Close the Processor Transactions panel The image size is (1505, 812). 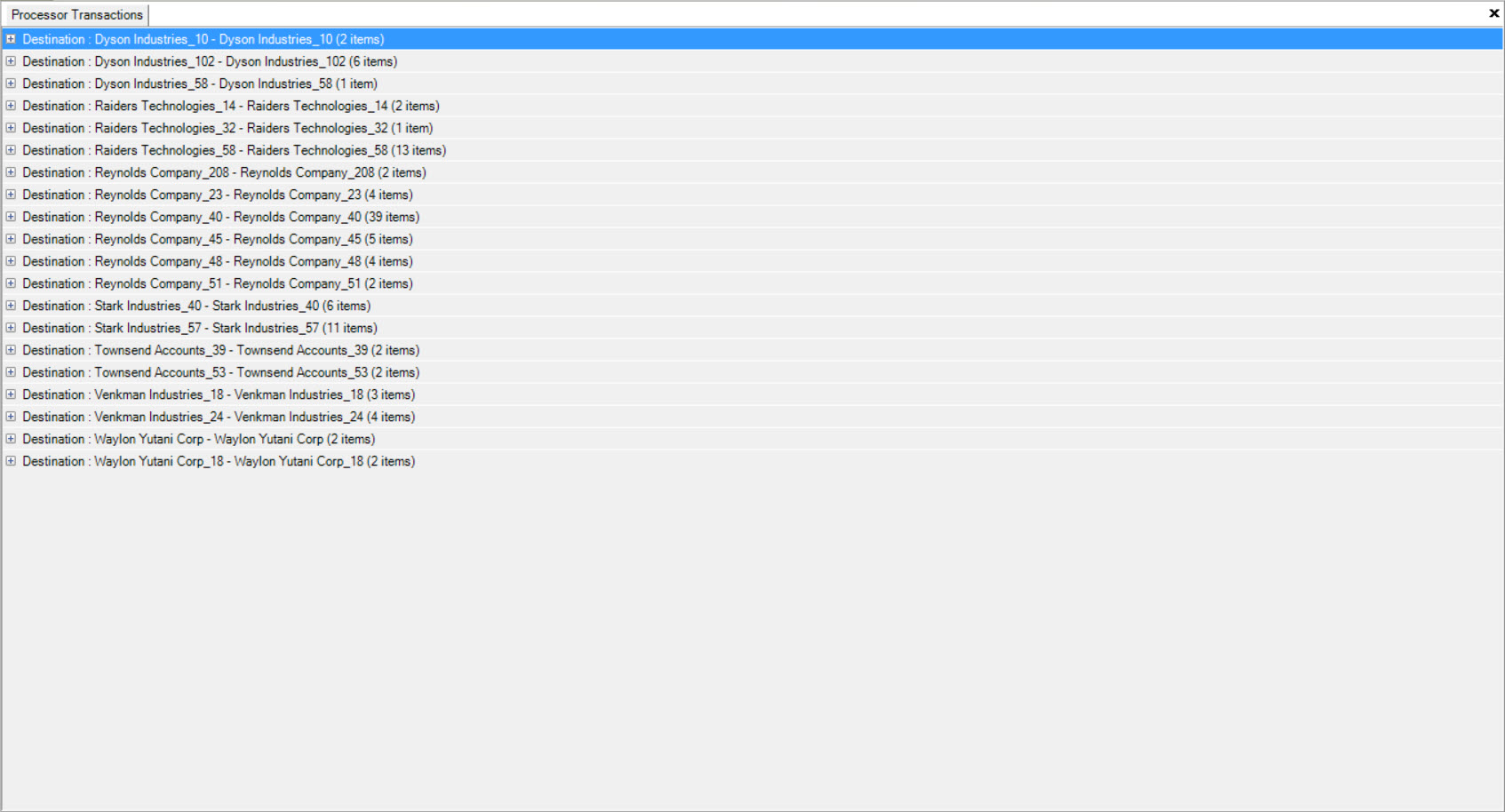tap(1493, 13)
